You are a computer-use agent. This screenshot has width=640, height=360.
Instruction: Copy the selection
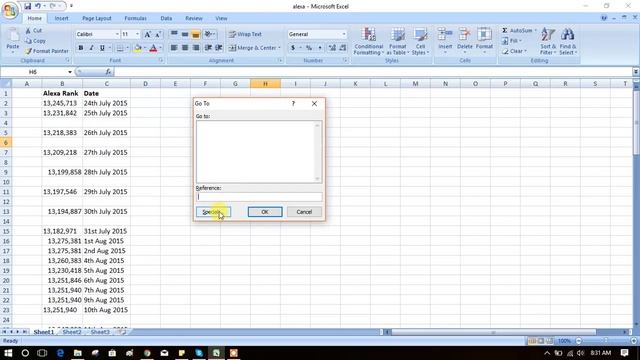point(36,41)
